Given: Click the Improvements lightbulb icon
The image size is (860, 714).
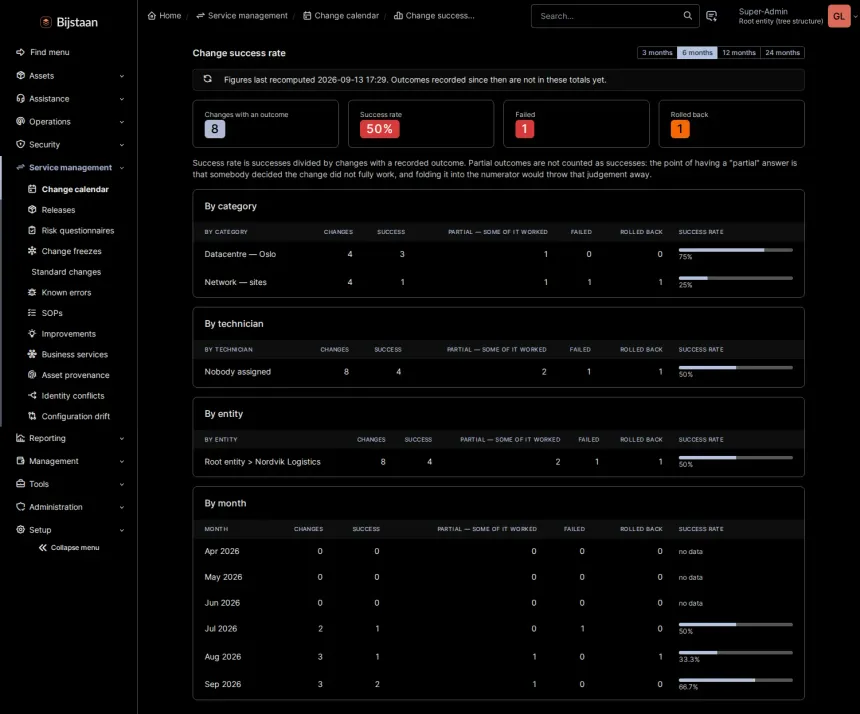Looking at the screenshot, I should coord(32,333).
